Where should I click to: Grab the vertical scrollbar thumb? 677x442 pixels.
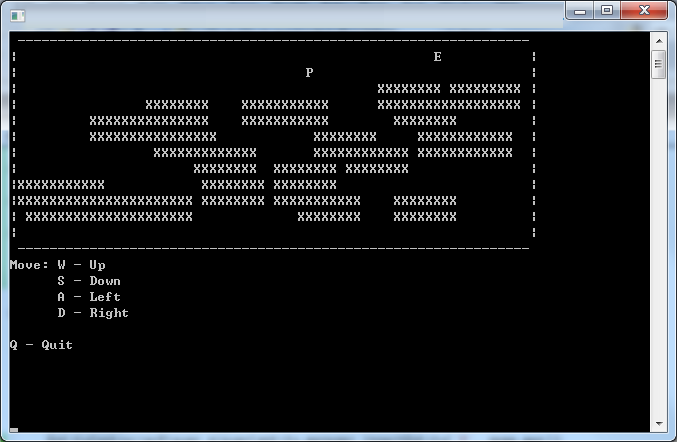(x=659, y=64)
